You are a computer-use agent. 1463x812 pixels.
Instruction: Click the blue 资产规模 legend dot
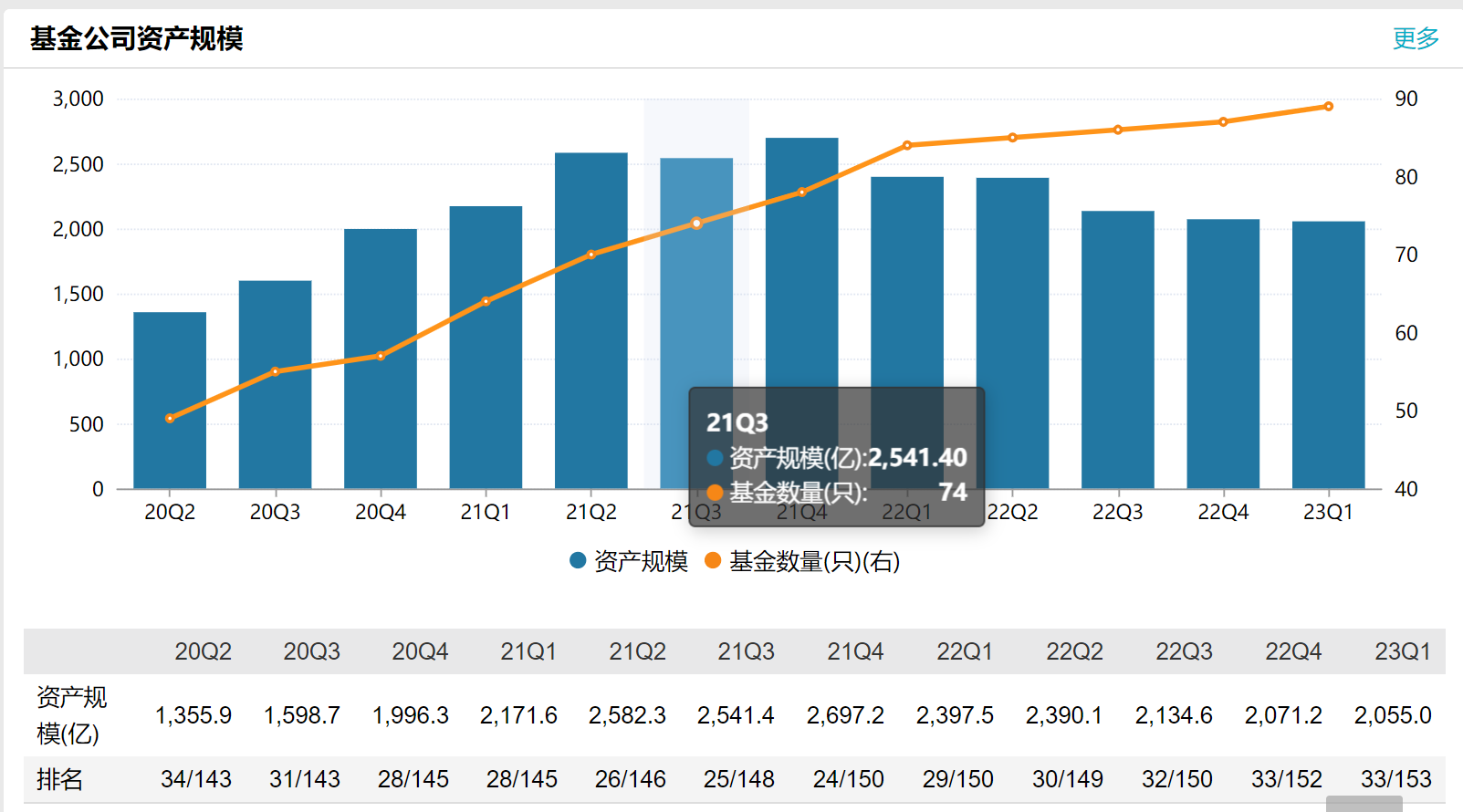pos(578,561)
